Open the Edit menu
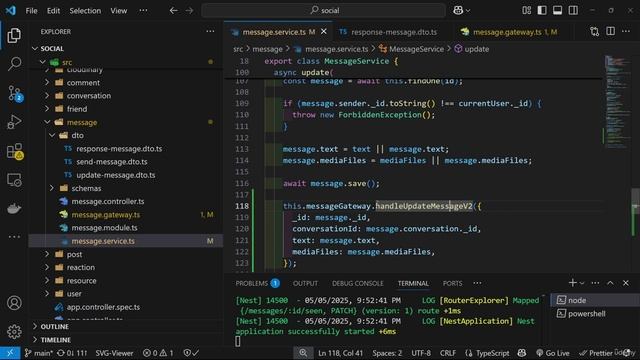 53,11
